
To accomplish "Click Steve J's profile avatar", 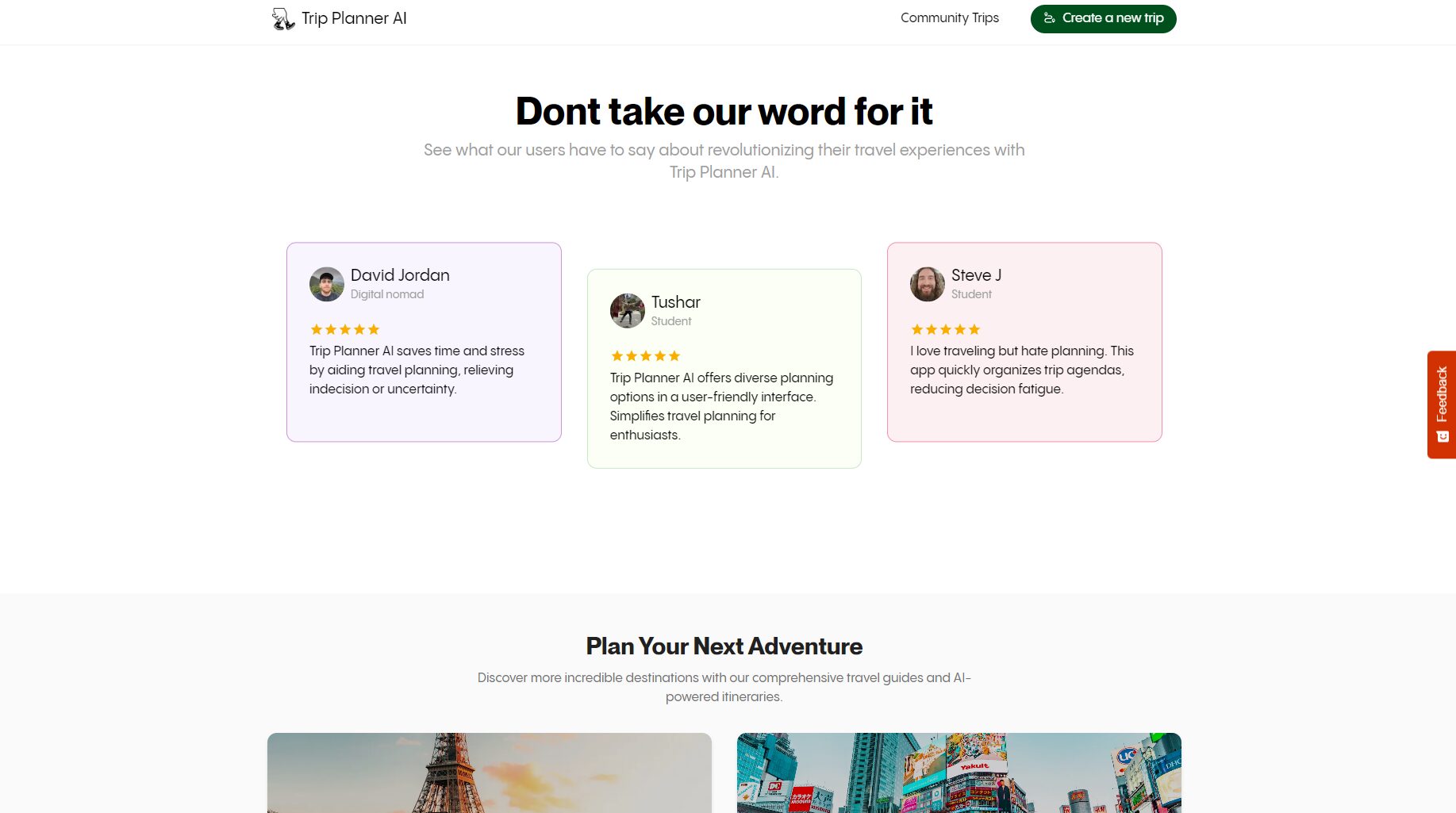I will [x=926, y=284].
